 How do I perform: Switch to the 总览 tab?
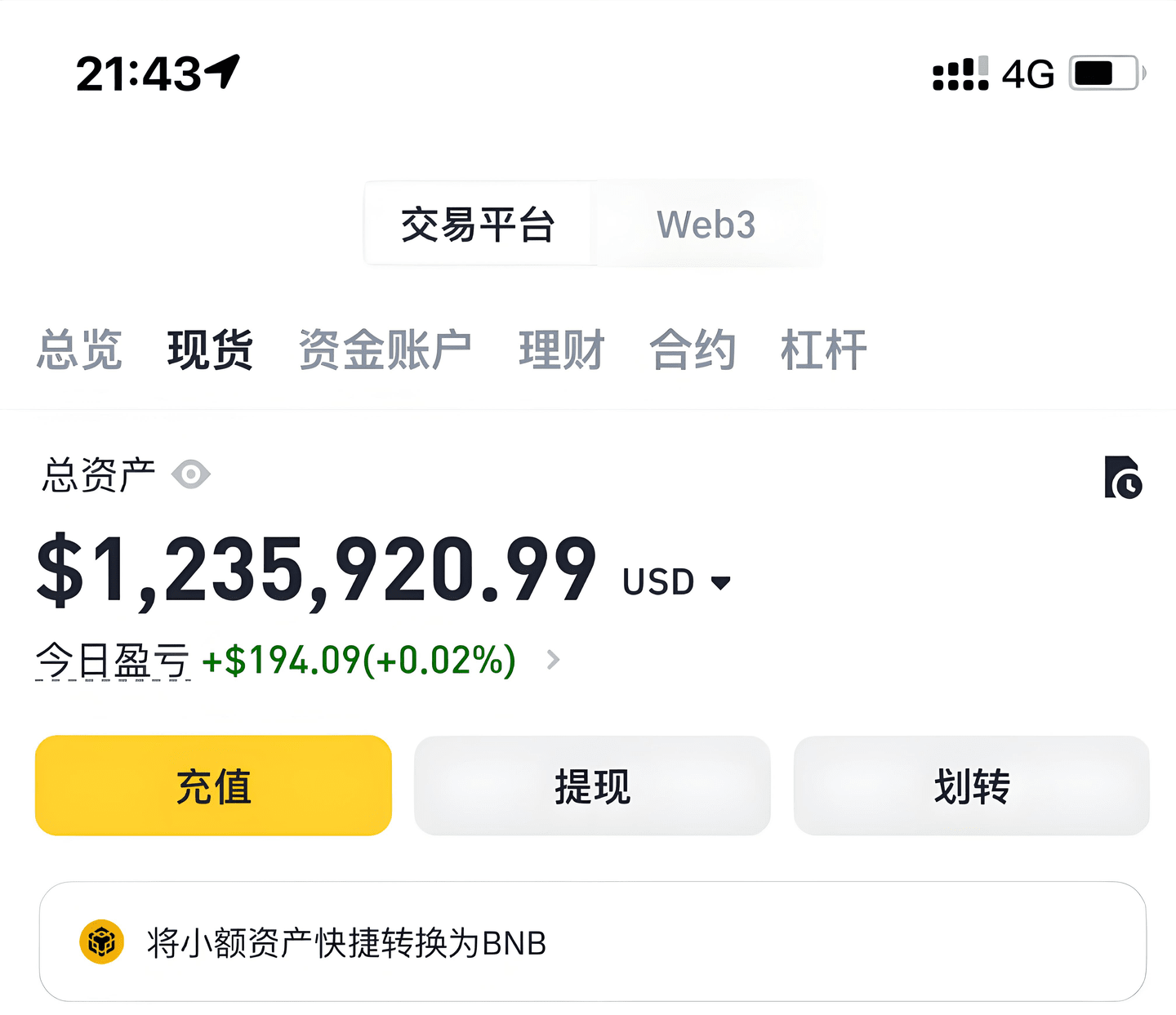79,349
